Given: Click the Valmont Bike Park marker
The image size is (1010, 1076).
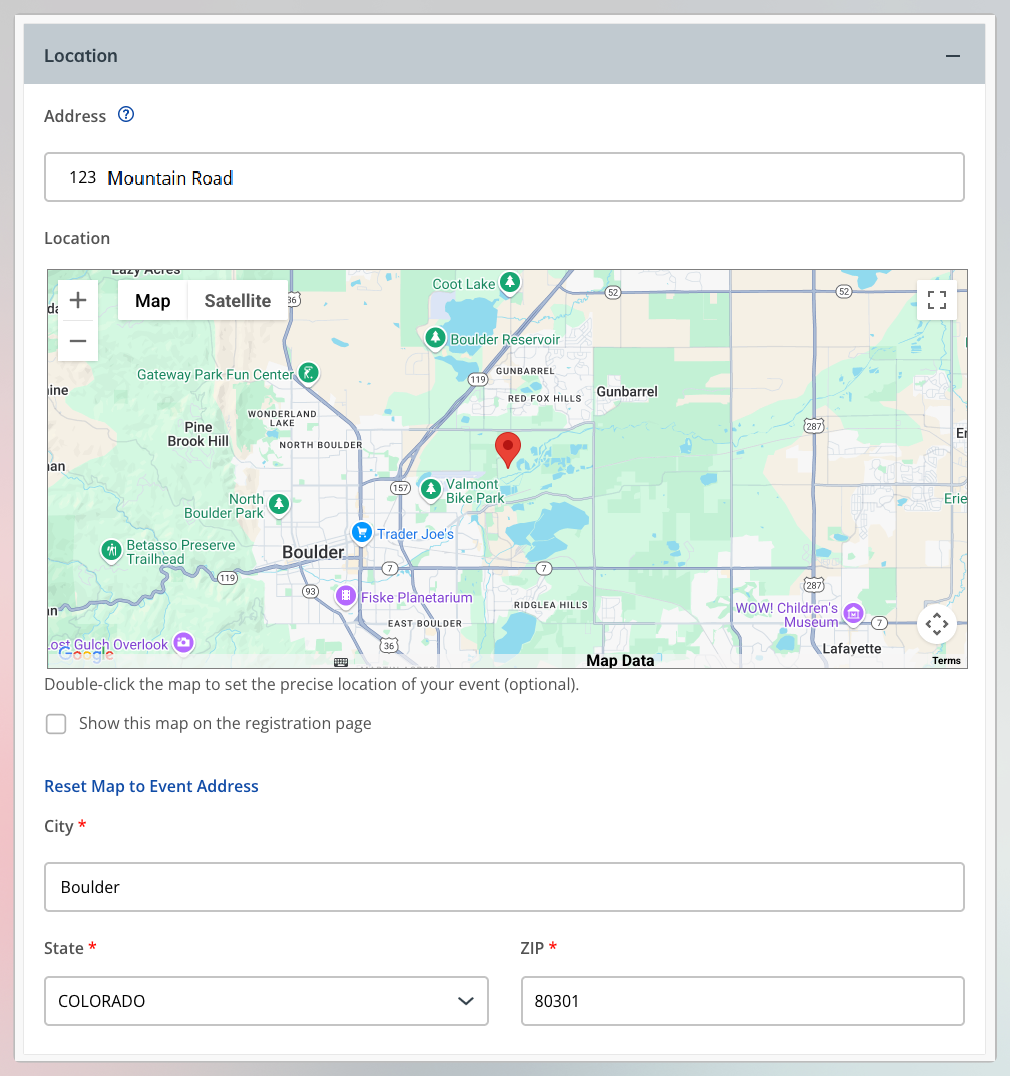Looking at the screenshot, I should click(x=430, y=490).
